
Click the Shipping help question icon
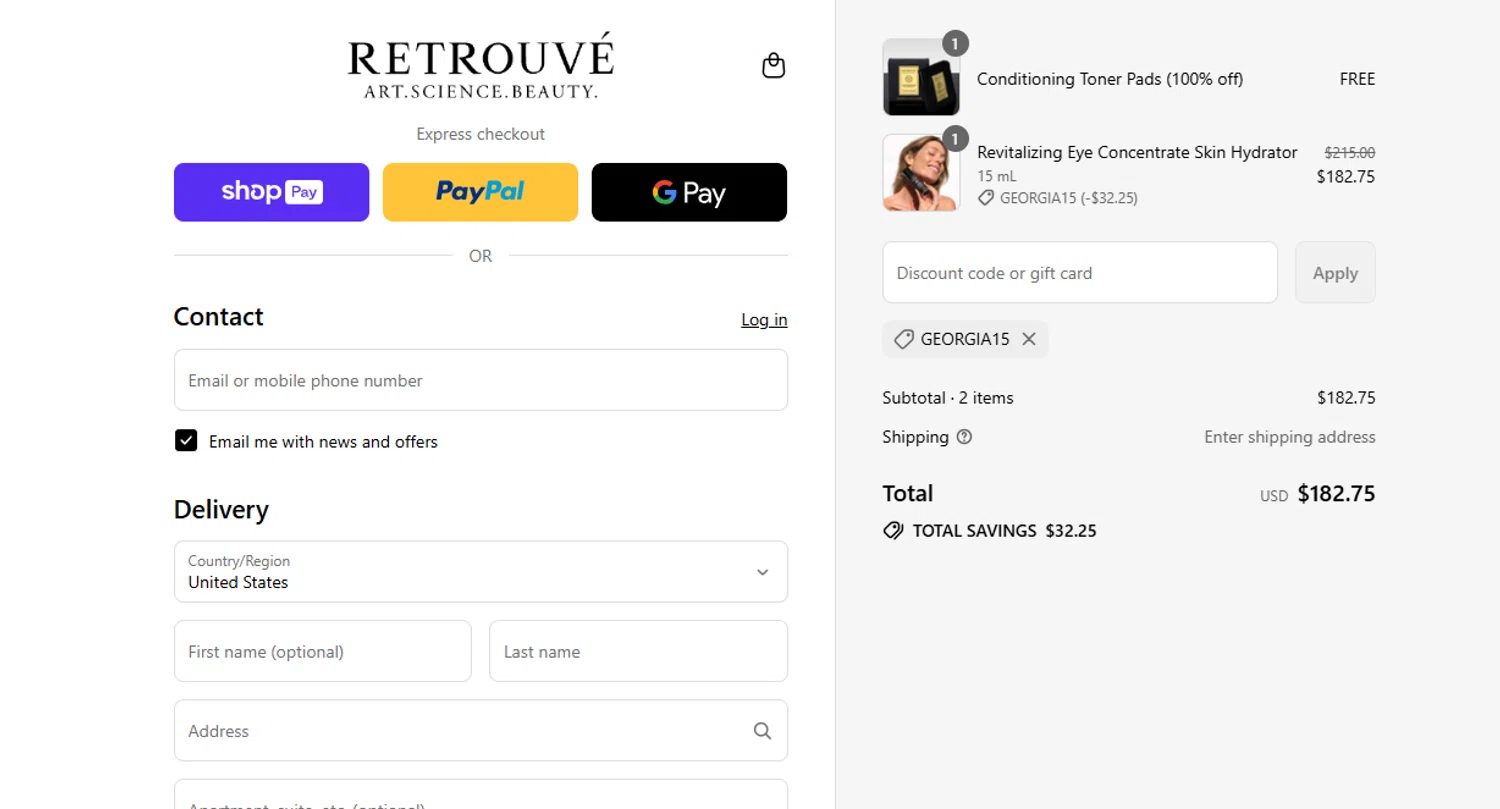pos(964,437)
